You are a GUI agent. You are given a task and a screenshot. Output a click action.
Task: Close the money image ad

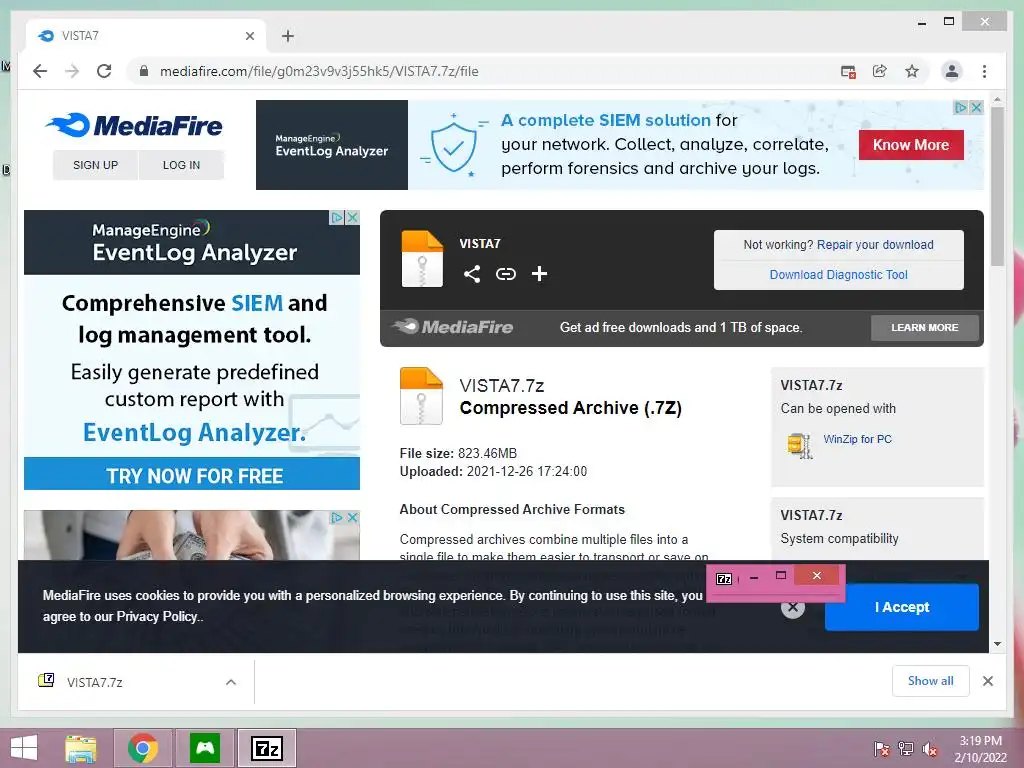click(x=352, y=517)
